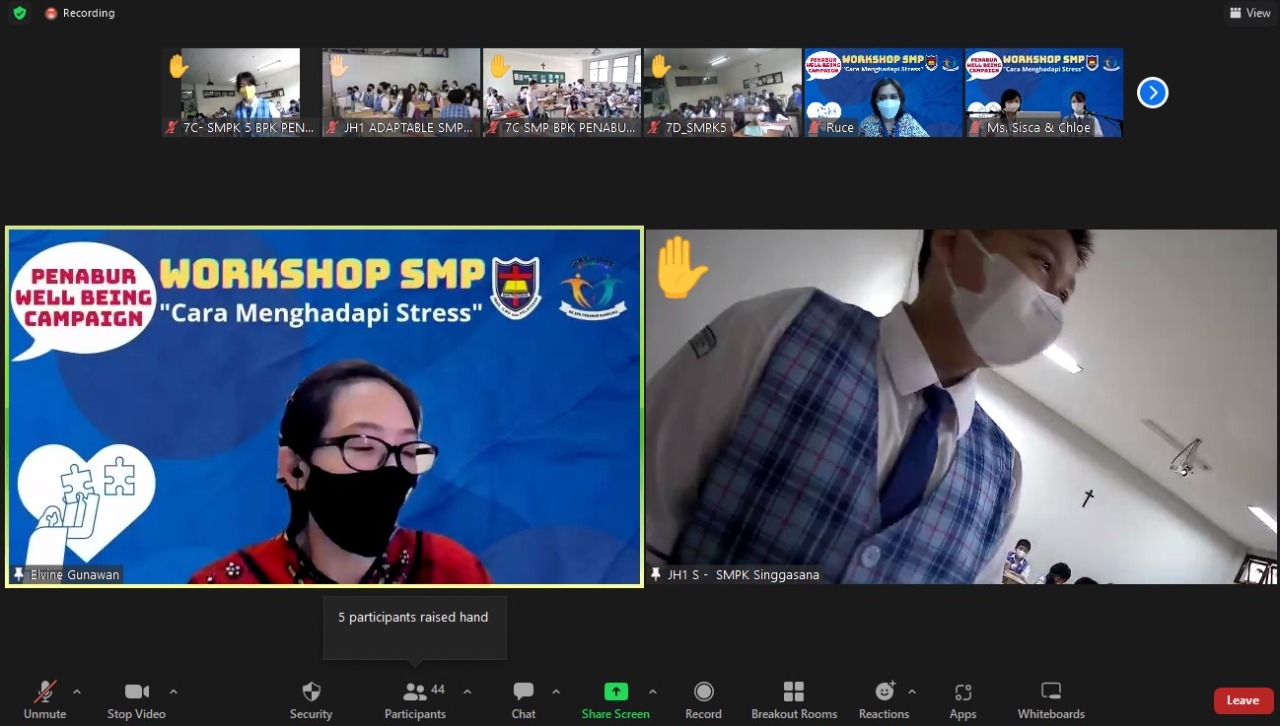Viewport: 1280px width, 726px height.
Task: Select the 7D_SMPK5 thumbnail
Action: tap(722, 92)
